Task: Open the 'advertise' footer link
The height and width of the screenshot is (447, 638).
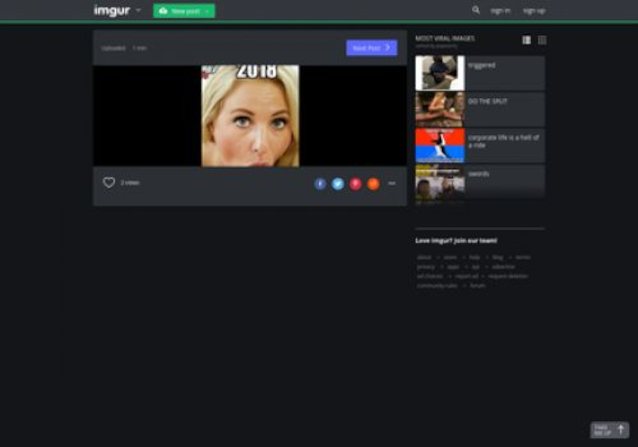Action: (503, 267)
